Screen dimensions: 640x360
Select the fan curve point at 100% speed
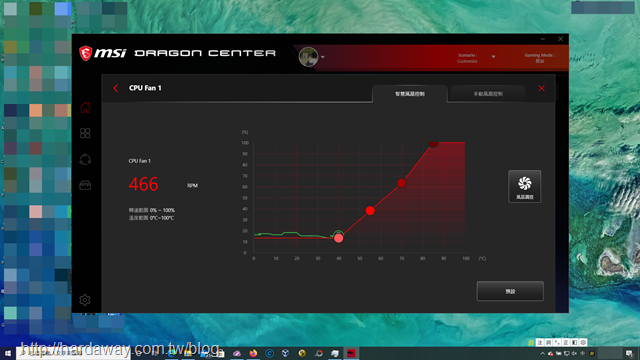433,143
